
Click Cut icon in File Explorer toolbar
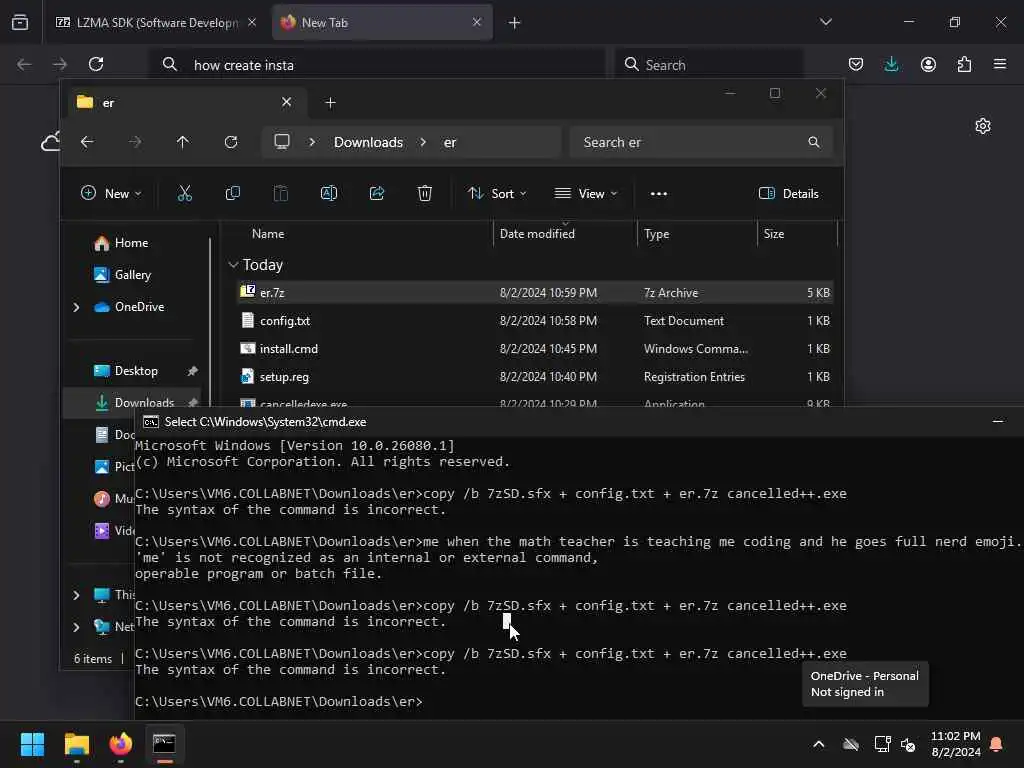click(185, 193)
